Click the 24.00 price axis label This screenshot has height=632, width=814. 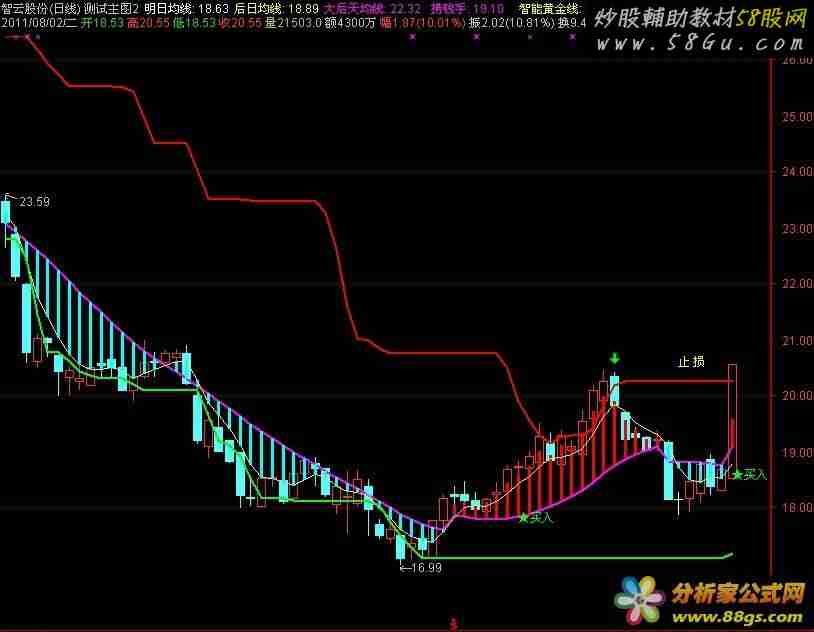coord(797,171)
